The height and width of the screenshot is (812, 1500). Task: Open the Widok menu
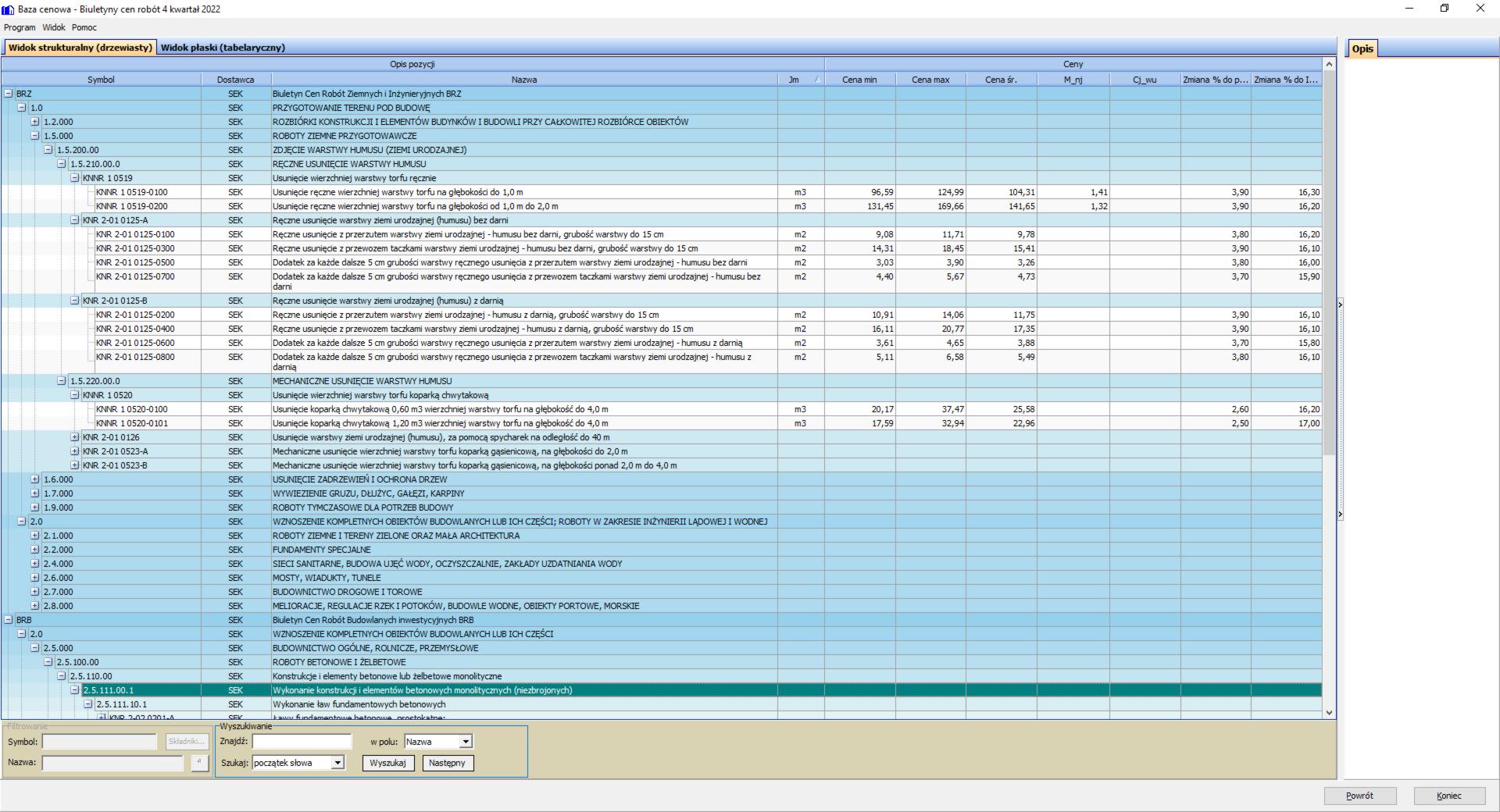point(54,27)
